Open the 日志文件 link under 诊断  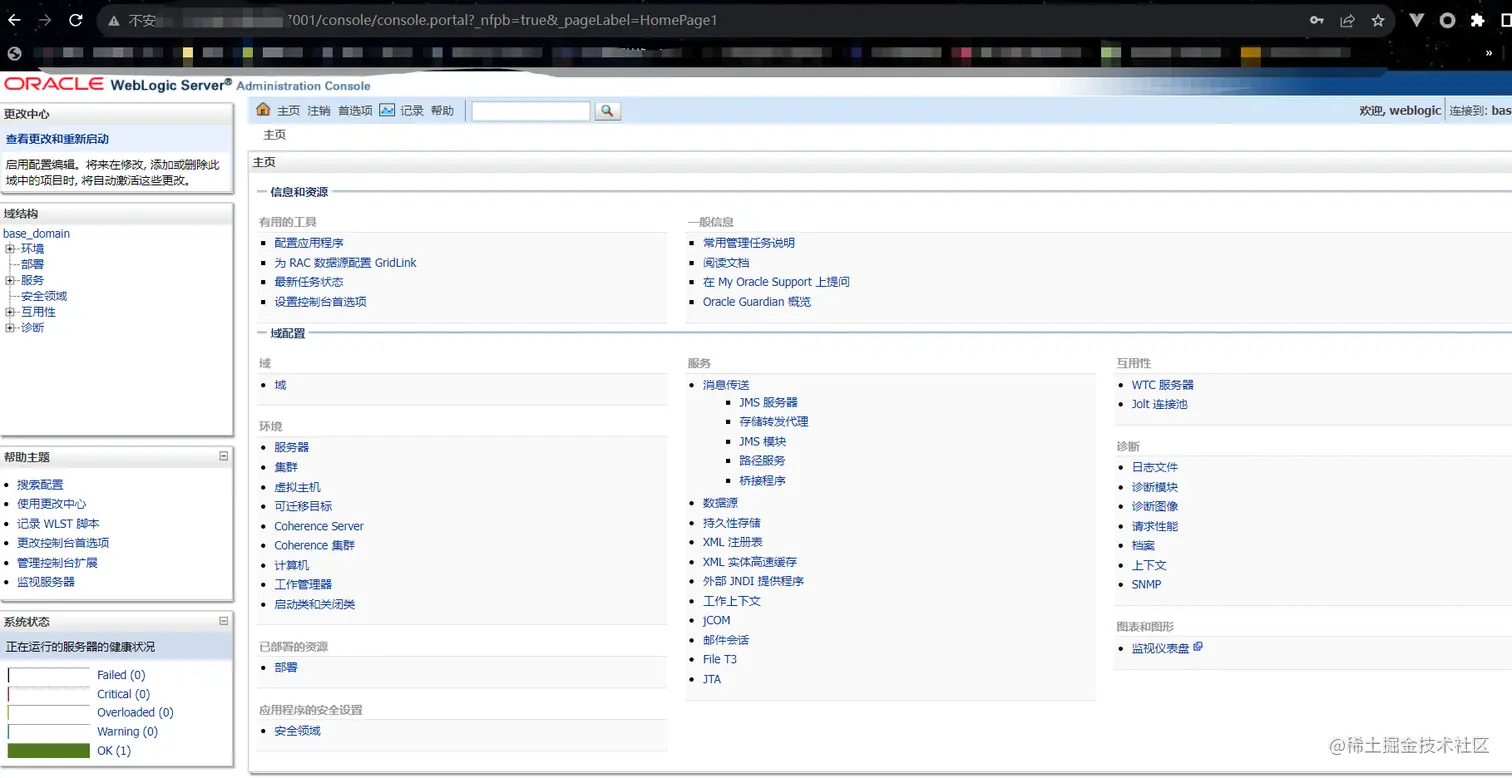[x=1155, y=467]
